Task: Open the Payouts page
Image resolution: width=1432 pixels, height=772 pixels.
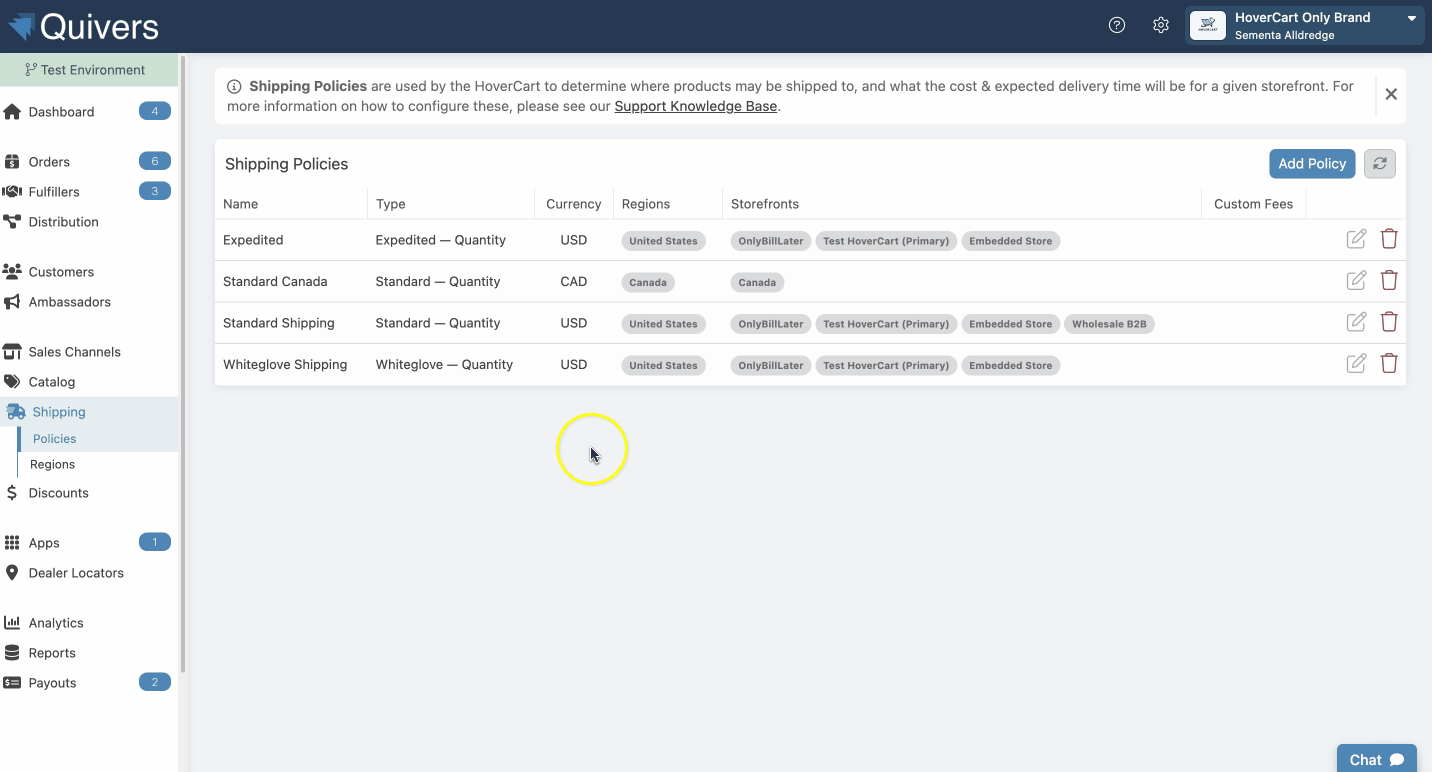Action: (x=52, y=683)
